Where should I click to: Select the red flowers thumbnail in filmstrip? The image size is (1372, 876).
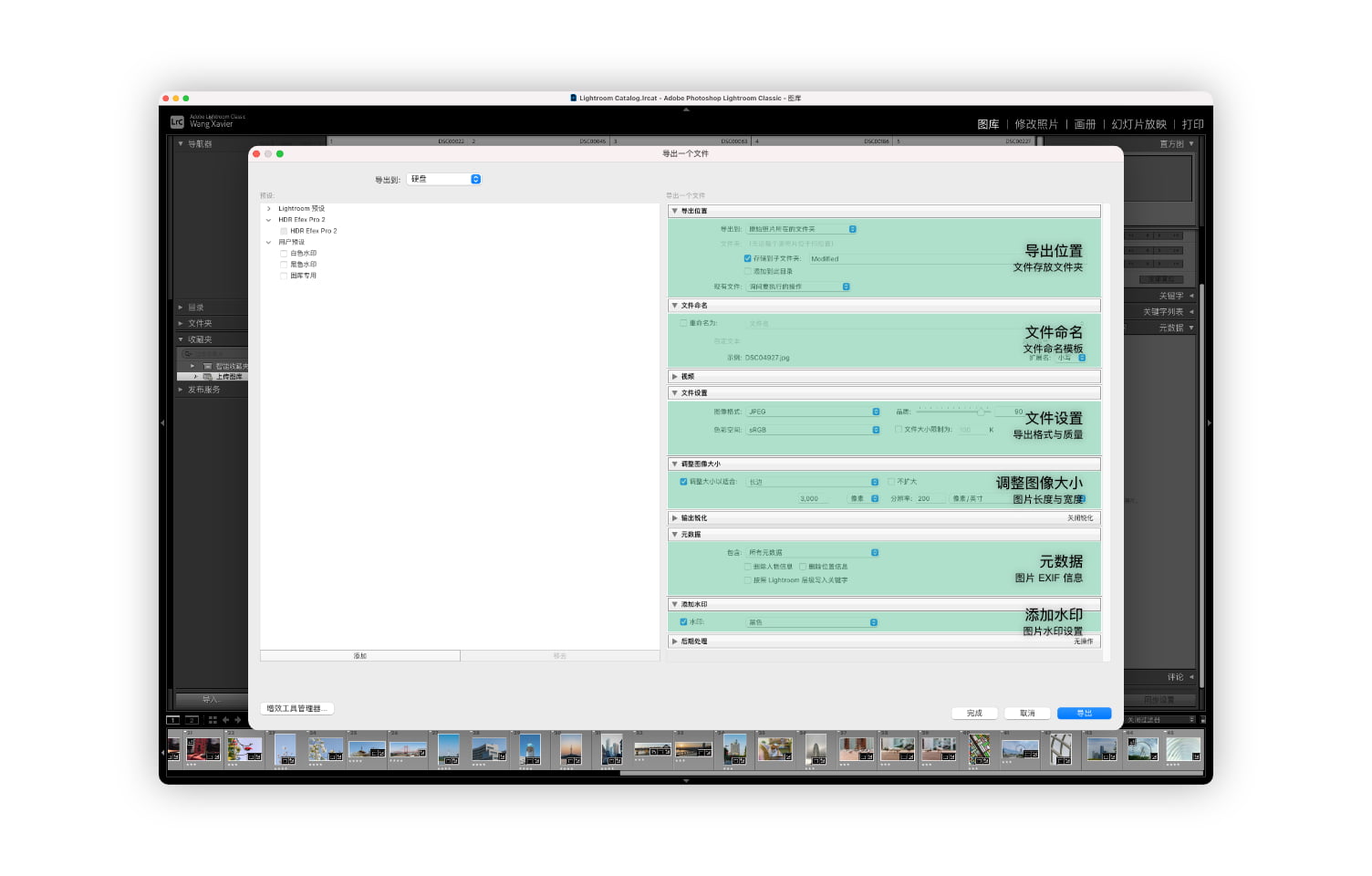244,749
